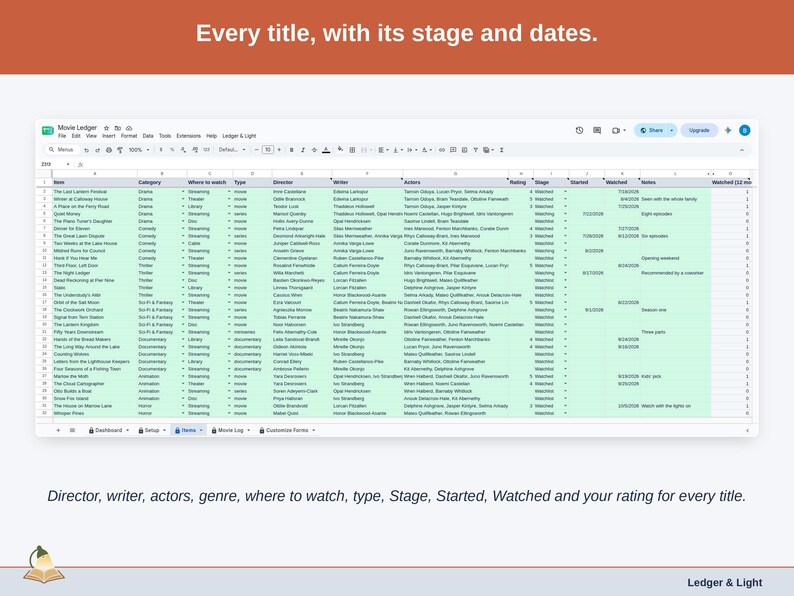Click the sheet tabs scroll arrow
This screenshot has height=596, width=794.
[747, 430]
